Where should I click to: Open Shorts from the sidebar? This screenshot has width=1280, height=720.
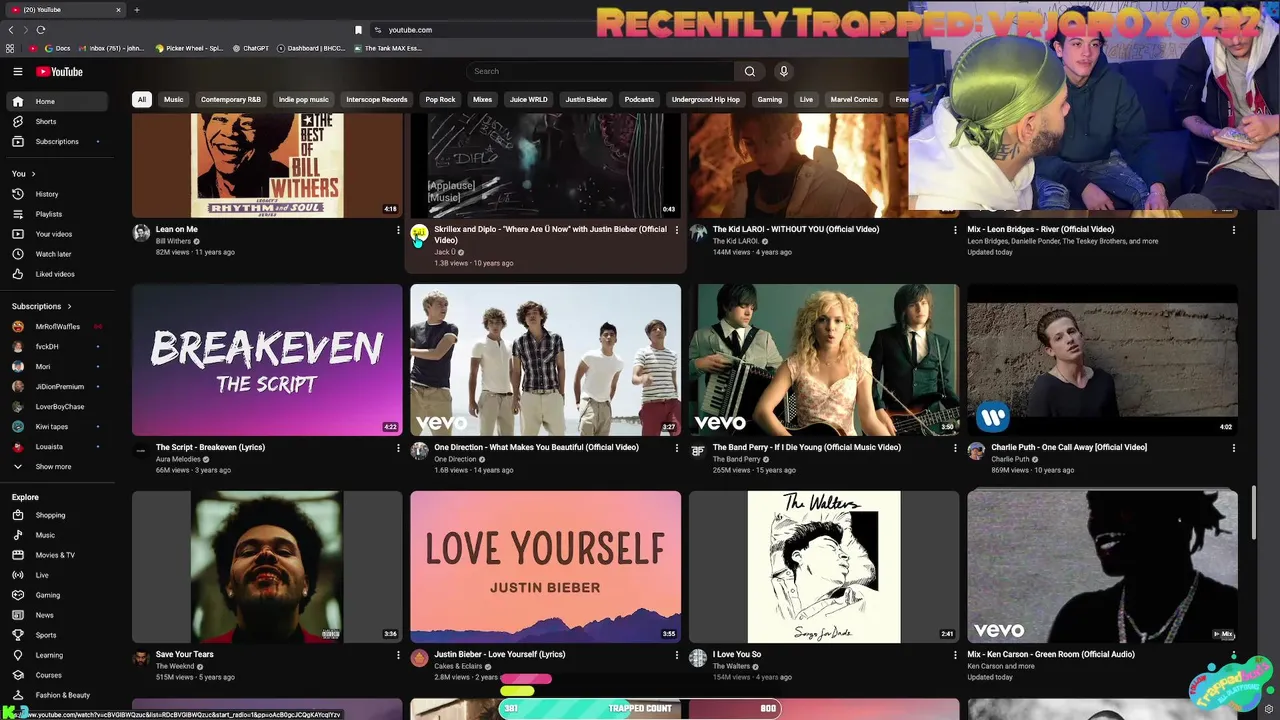point(56,121)
